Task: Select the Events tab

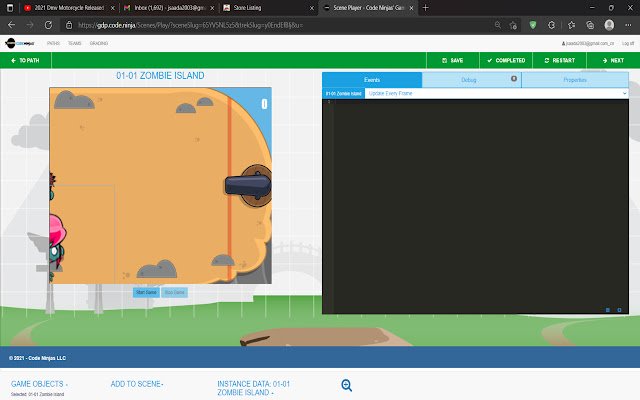Action: point(372,80)
